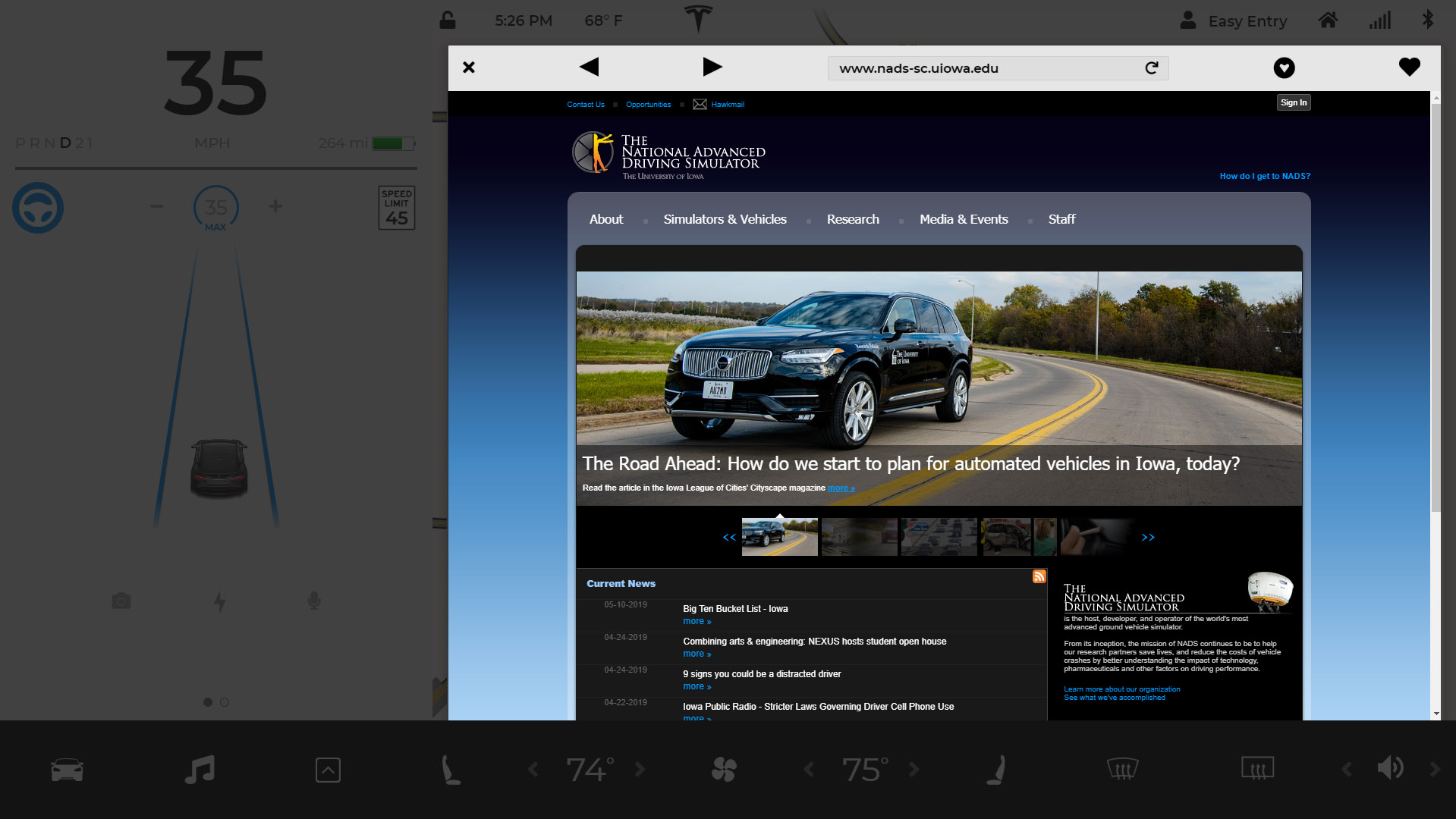The image size is (1456, 819).
Task: Open Contact Us link
Action: point(586,105)
